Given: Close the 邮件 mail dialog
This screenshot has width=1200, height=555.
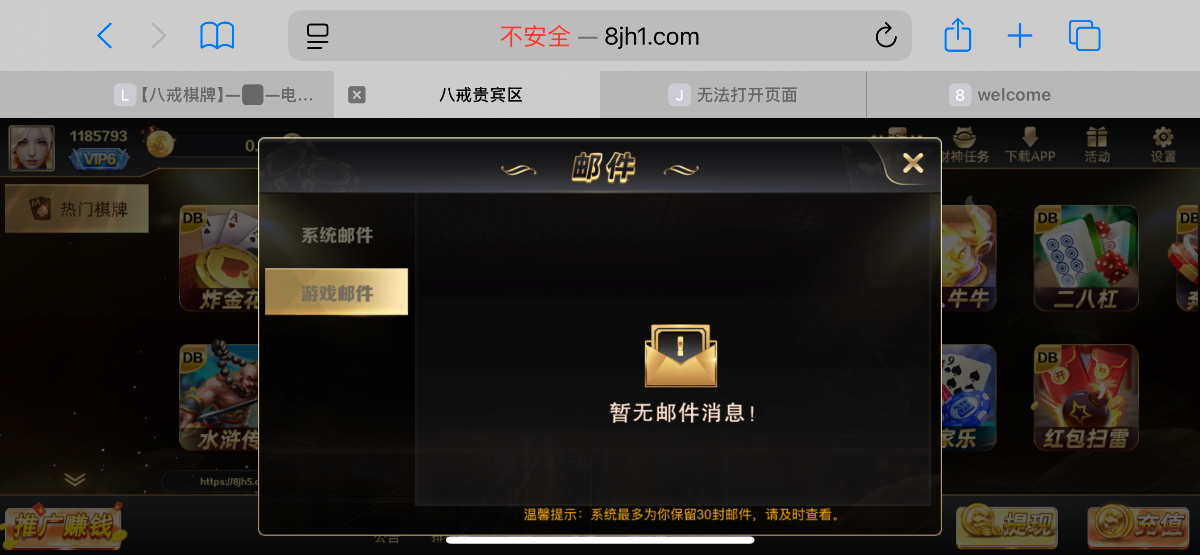Looking at the screenshot, I should click(912, 163).
